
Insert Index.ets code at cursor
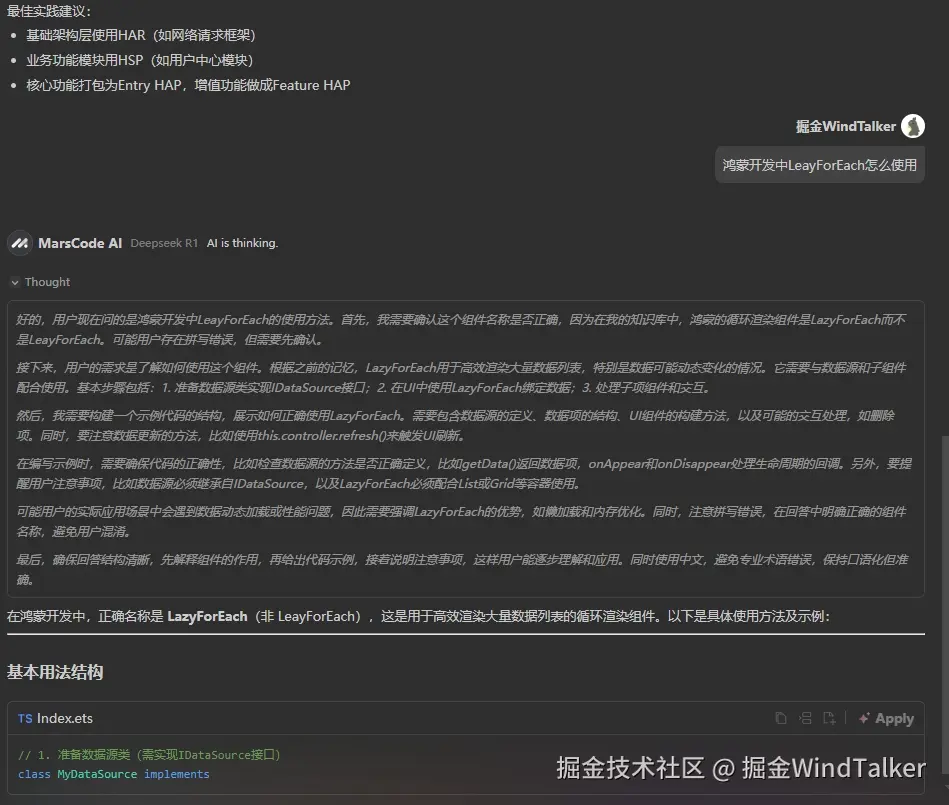[x=806, y=718]
